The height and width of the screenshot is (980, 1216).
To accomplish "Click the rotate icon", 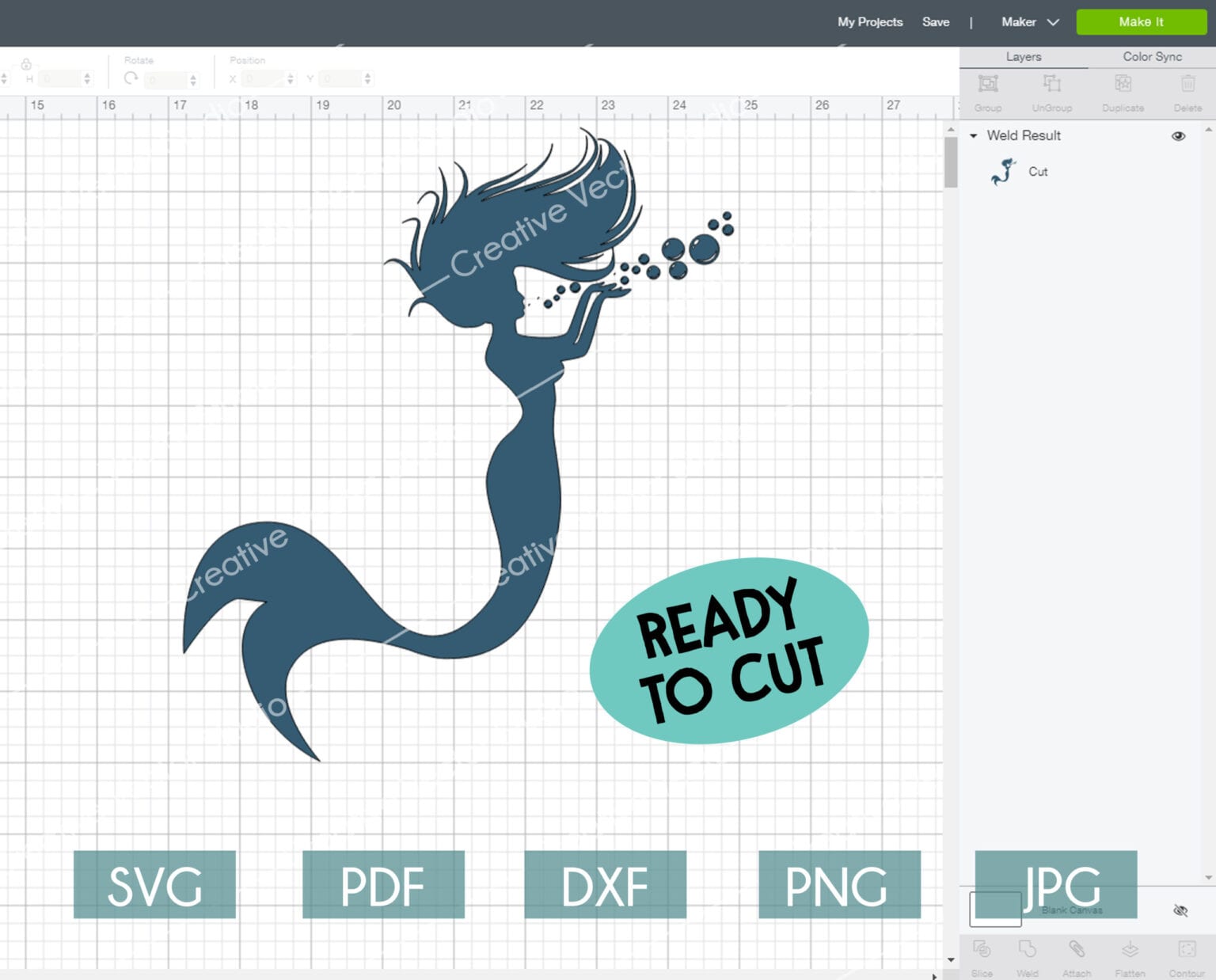I will [x=131, y=78].
